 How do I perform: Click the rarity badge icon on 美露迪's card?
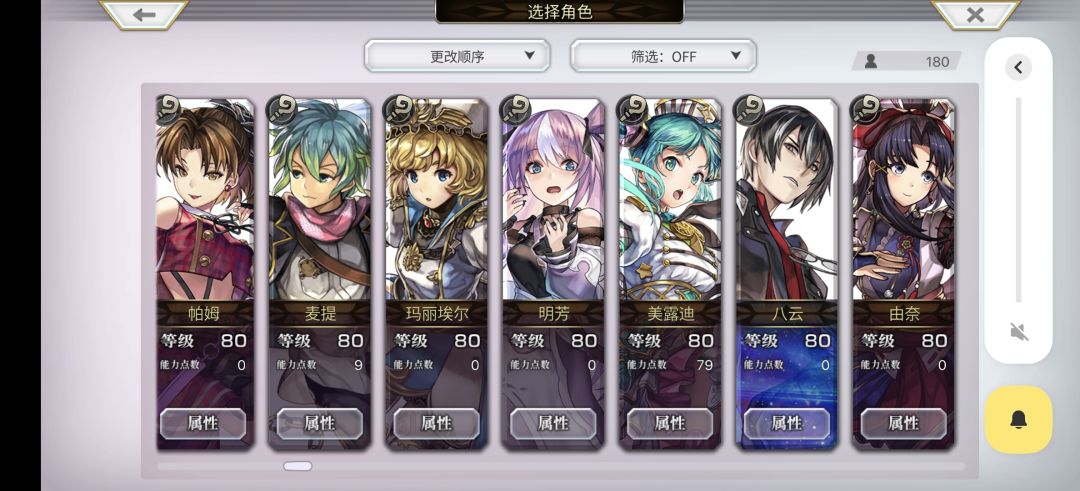click(x=632, y=109)
